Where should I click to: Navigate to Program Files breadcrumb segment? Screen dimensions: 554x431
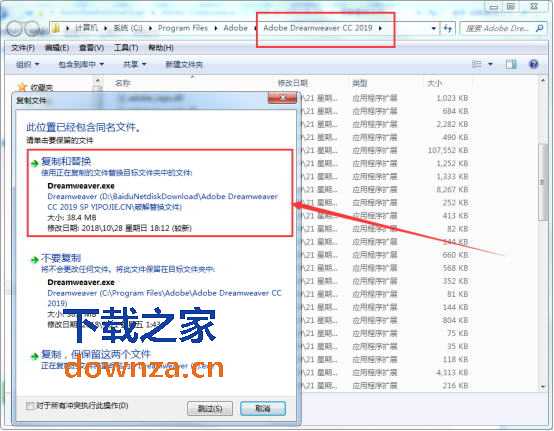click(x=183, y=28)
